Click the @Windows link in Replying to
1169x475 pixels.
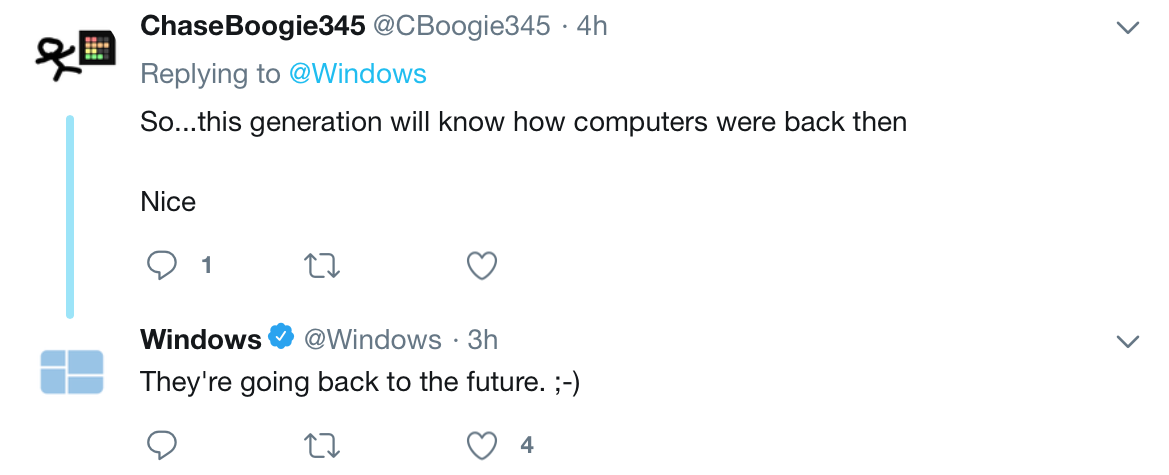tap(357, 74)
